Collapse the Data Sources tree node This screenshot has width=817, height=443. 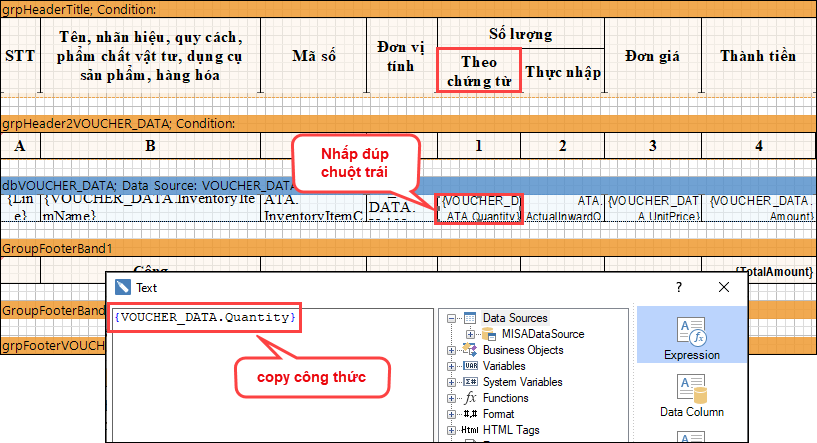pos(453,318)
